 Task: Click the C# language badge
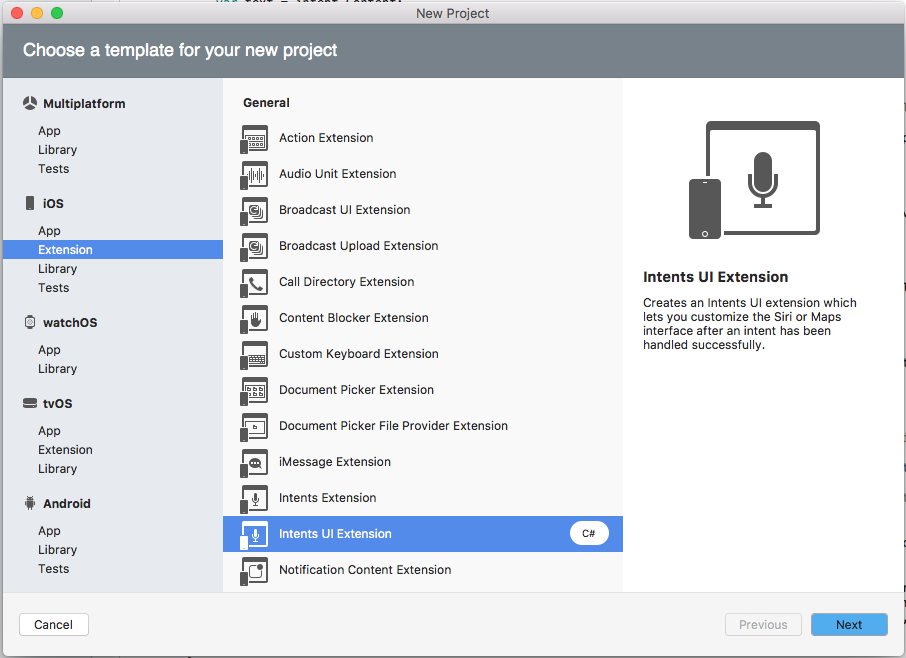pyautogui.click(x=589, y=533)
